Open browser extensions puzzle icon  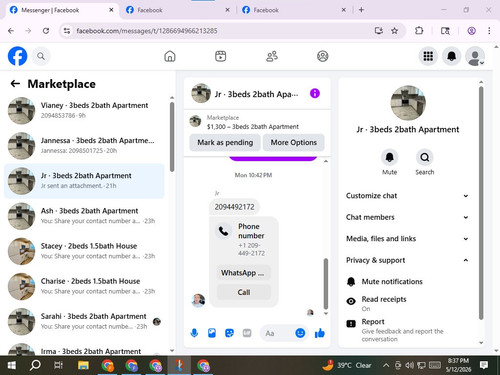point(419,31)
